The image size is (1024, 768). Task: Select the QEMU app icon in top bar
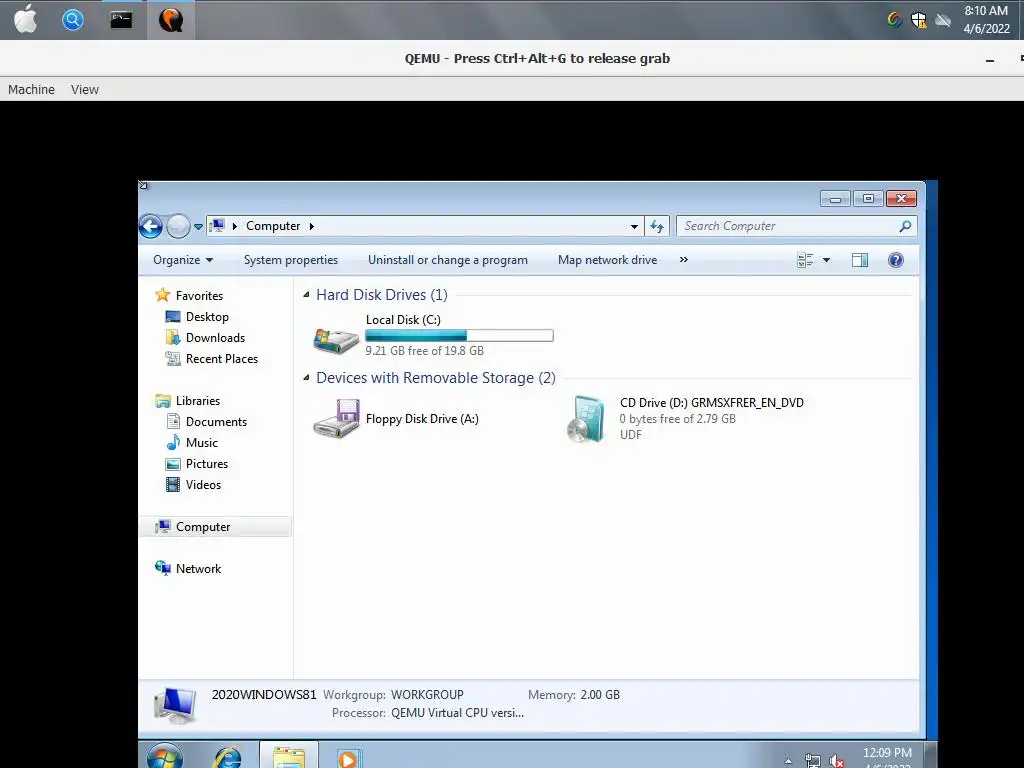coord(170,20)
